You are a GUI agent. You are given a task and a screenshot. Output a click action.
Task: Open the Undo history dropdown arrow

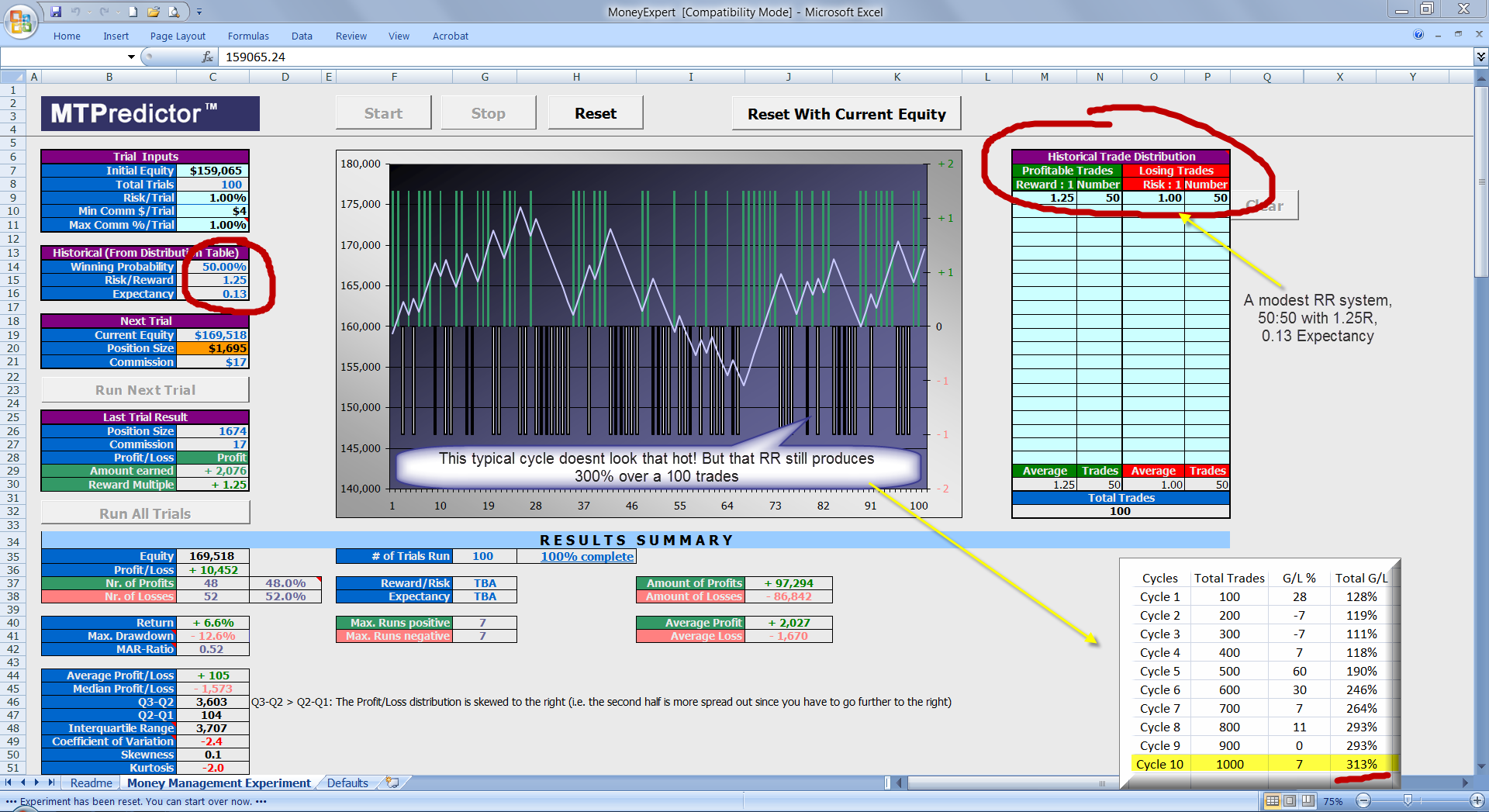pos(88,12)
